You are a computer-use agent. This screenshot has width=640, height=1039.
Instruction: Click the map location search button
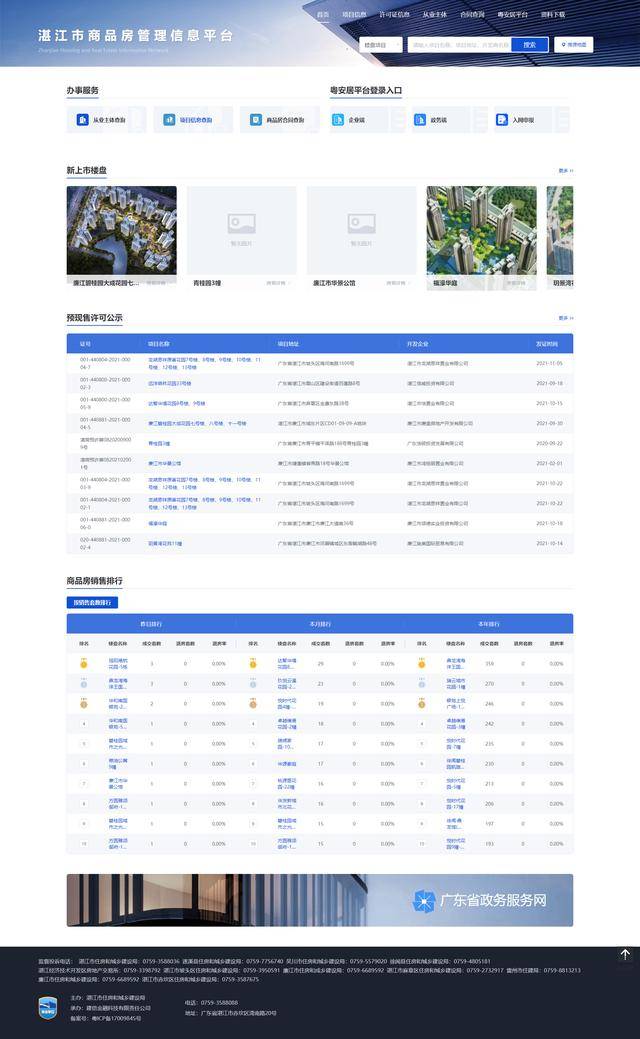574,44
